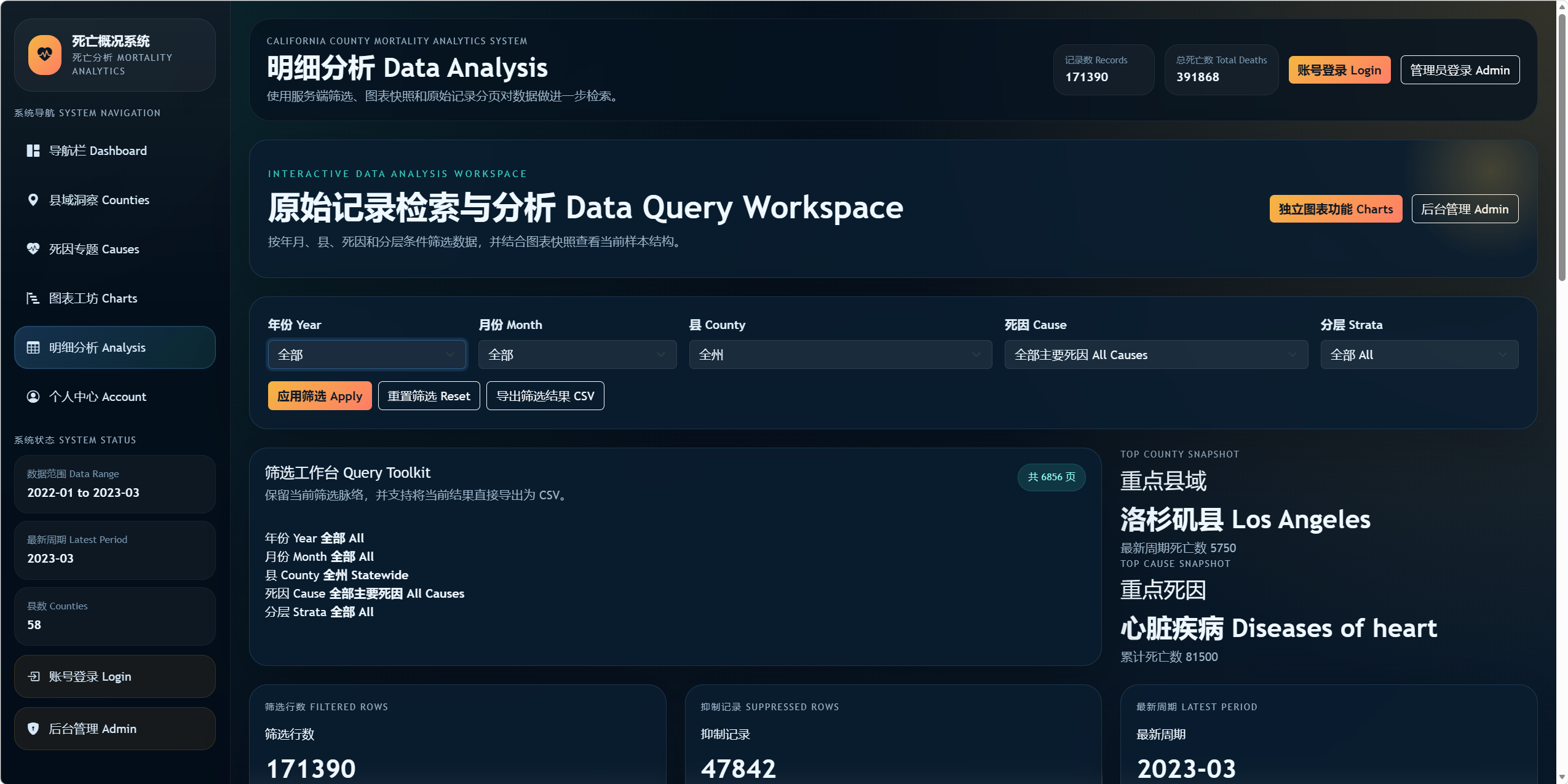Click the Causes heart pulse icon
Screen dimensions: 1568x784
click(x=33, y=249)
